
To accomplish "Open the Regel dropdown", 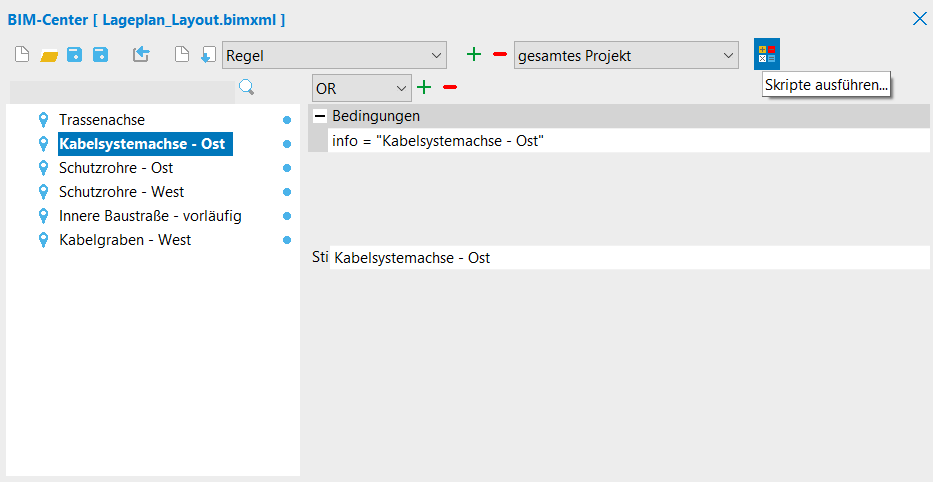I will click(x=335, y=56).
